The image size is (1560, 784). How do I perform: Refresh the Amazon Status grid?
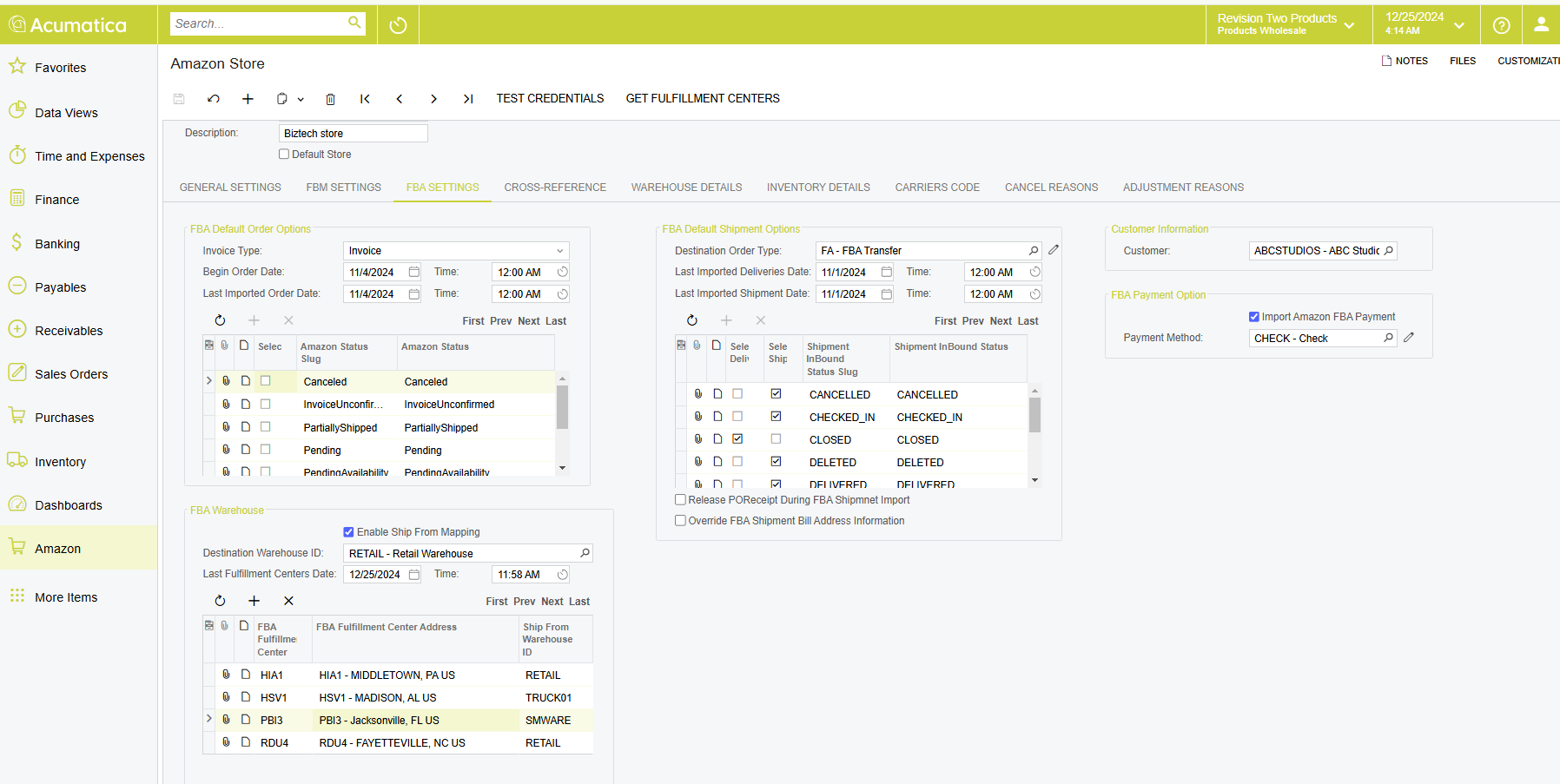point(220,320)
